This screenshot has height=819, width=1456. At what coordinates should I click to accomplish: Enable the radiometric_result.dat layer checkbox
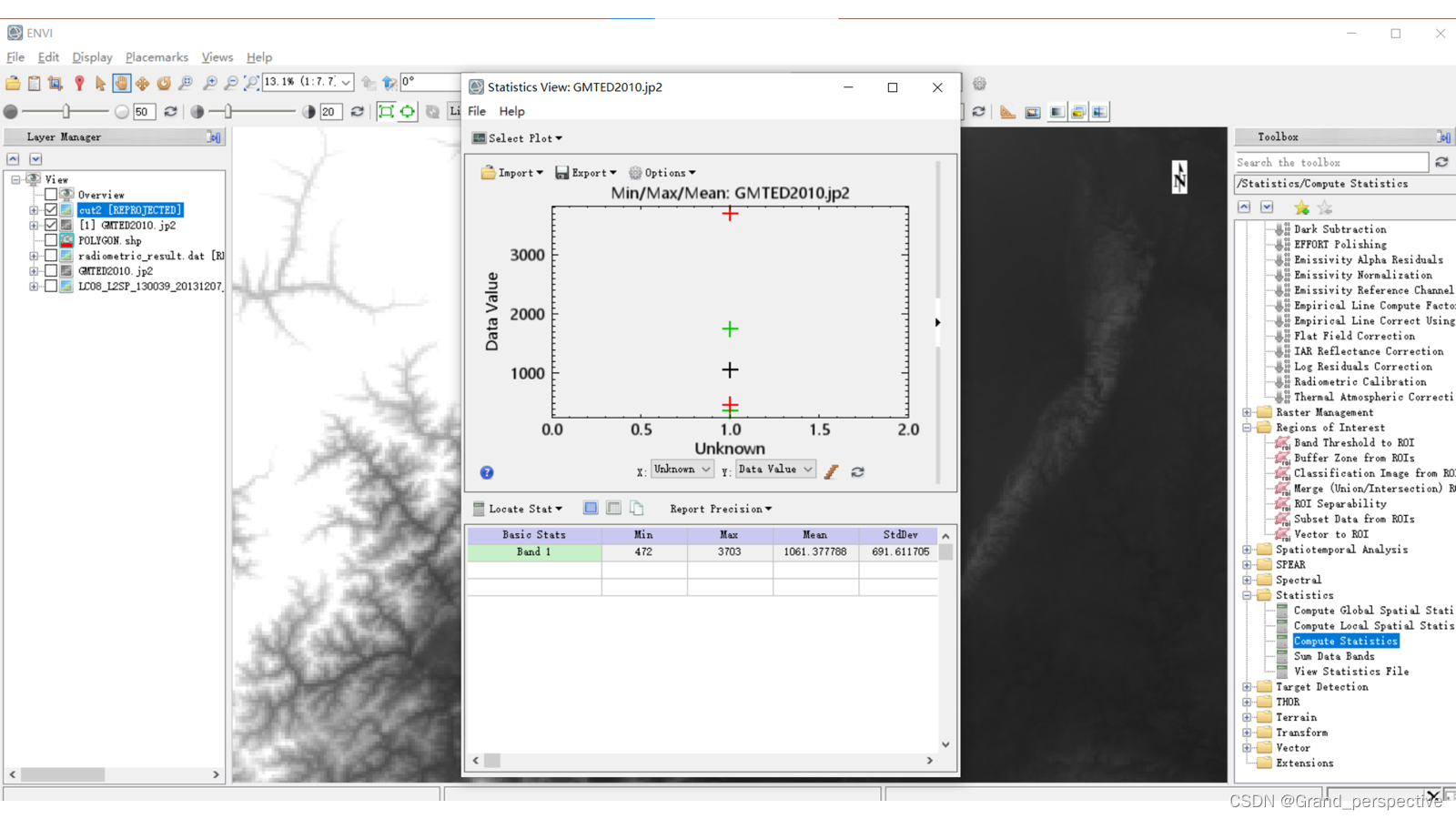[x=51, y=256]
